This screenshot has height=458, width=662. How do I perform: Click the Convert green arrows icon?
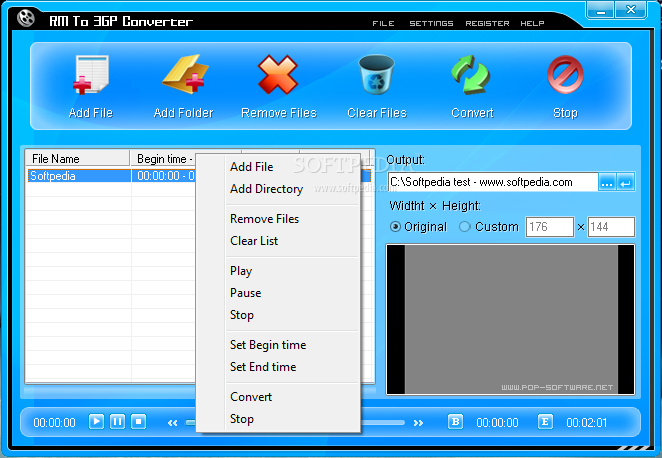[x=471, y=74]
